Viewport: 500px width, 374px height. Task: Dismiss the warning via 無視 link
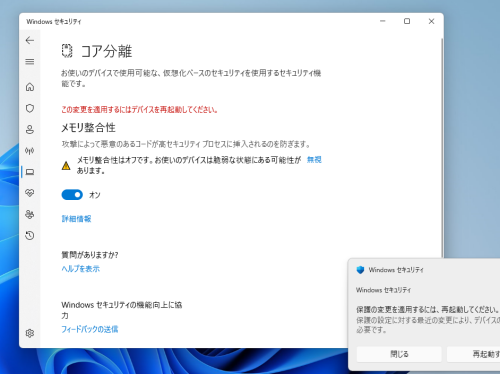pyautogui.click(x=314, y=160)
